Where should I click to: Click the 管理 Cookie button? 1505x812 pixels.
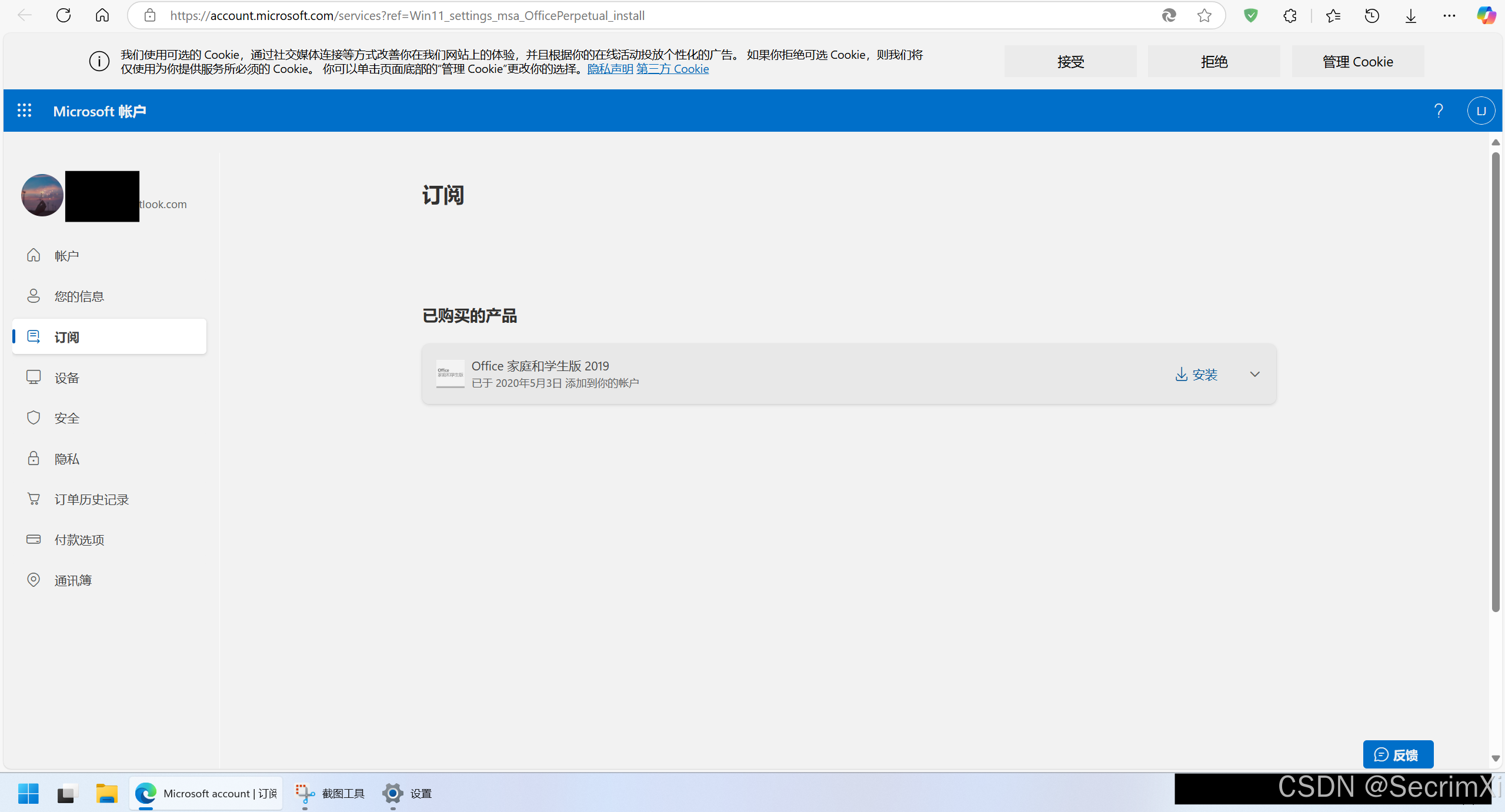click(x=1357, y=61)
